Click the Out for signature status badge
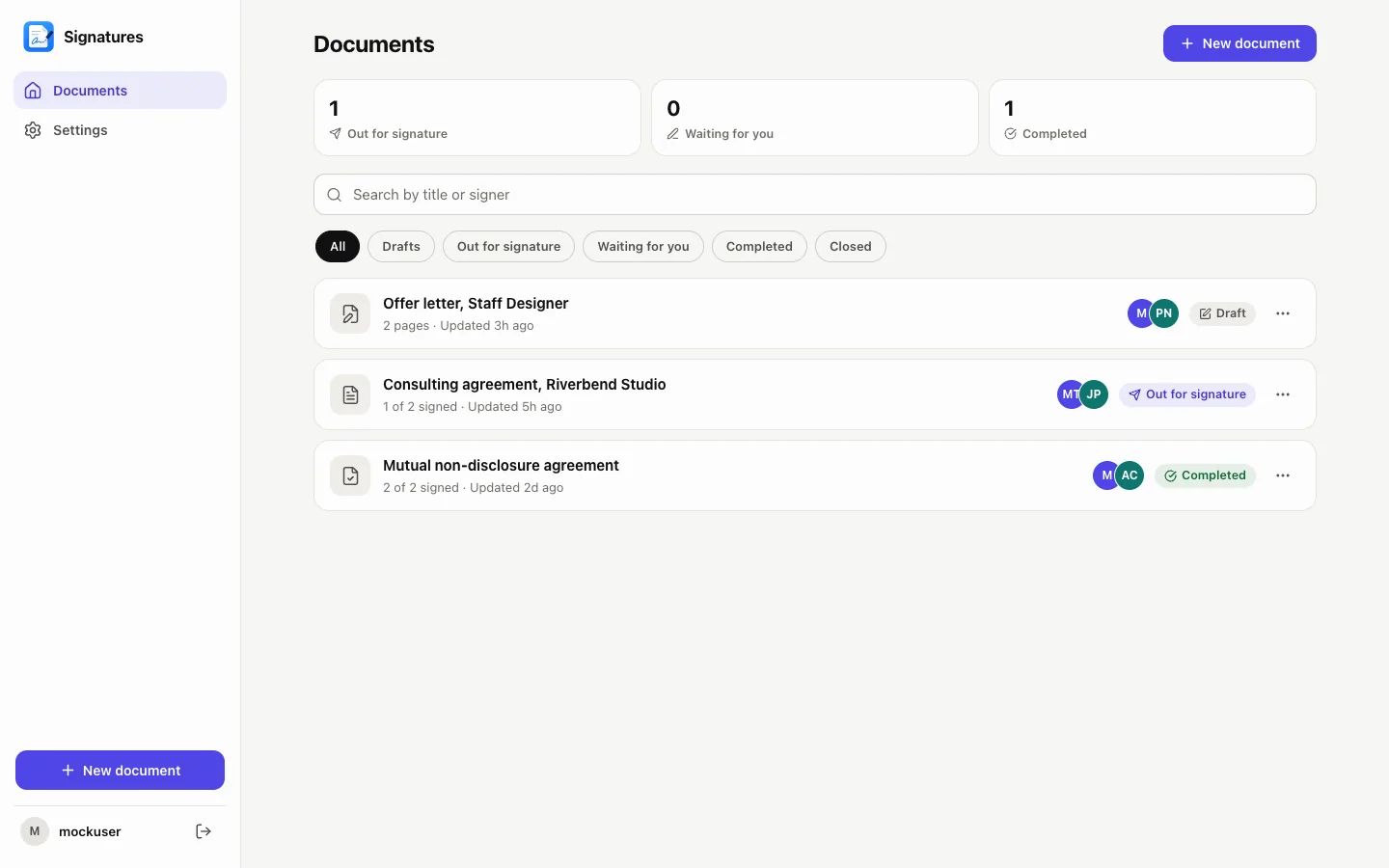 click(x=1187, y=394)
